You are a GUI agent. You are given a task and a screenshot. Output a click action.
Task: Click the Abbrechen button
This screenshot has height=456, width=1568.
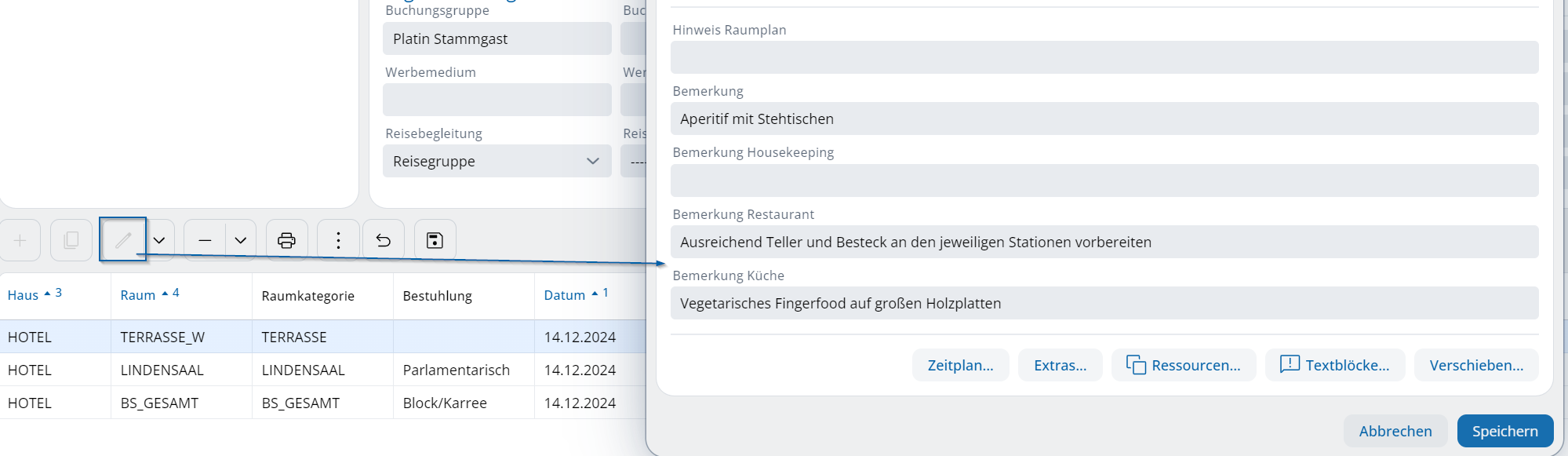[x=1395, y=431]
